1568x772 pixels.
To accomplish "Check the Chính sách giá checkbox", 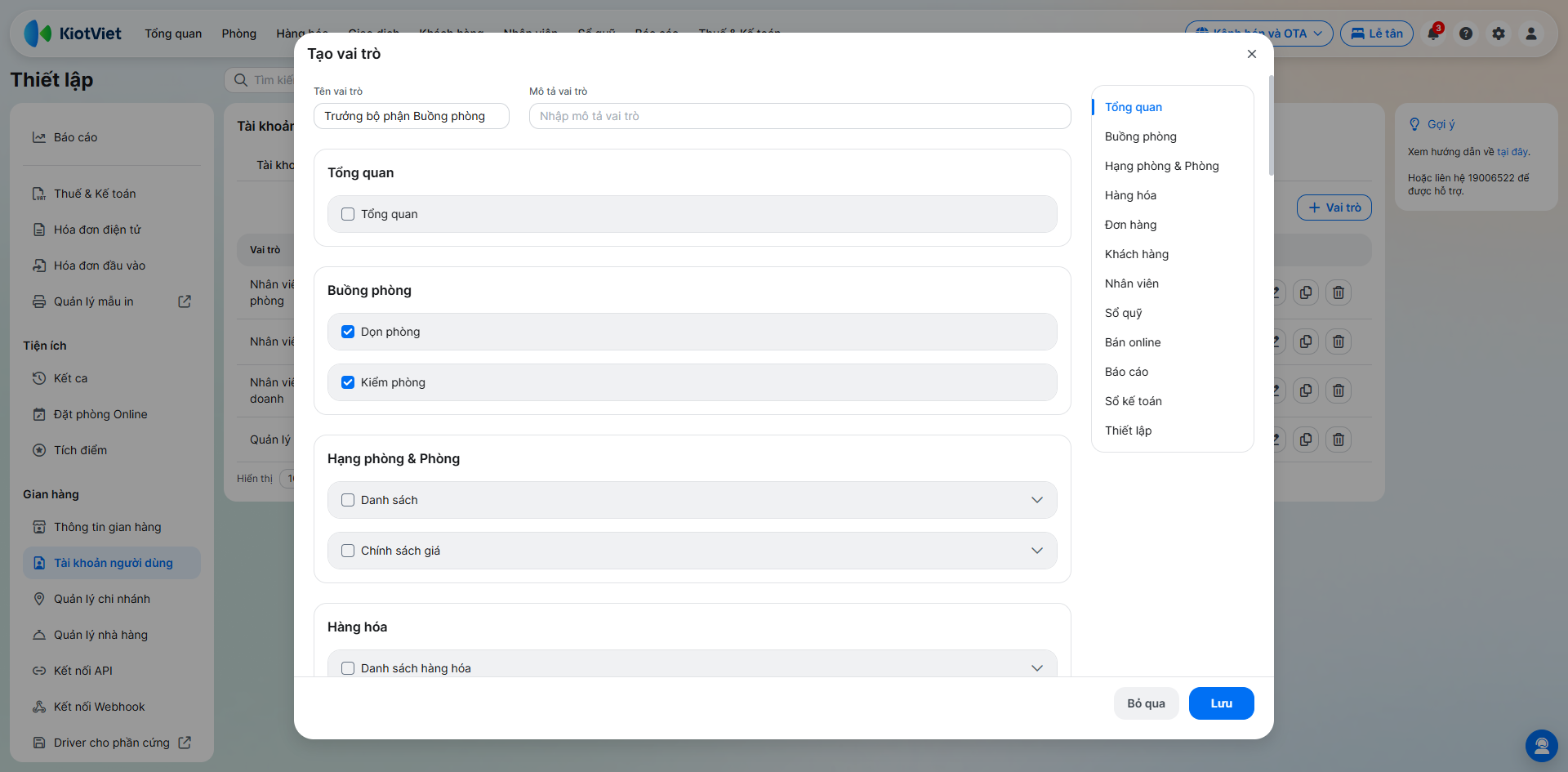I will pos(348,551).
